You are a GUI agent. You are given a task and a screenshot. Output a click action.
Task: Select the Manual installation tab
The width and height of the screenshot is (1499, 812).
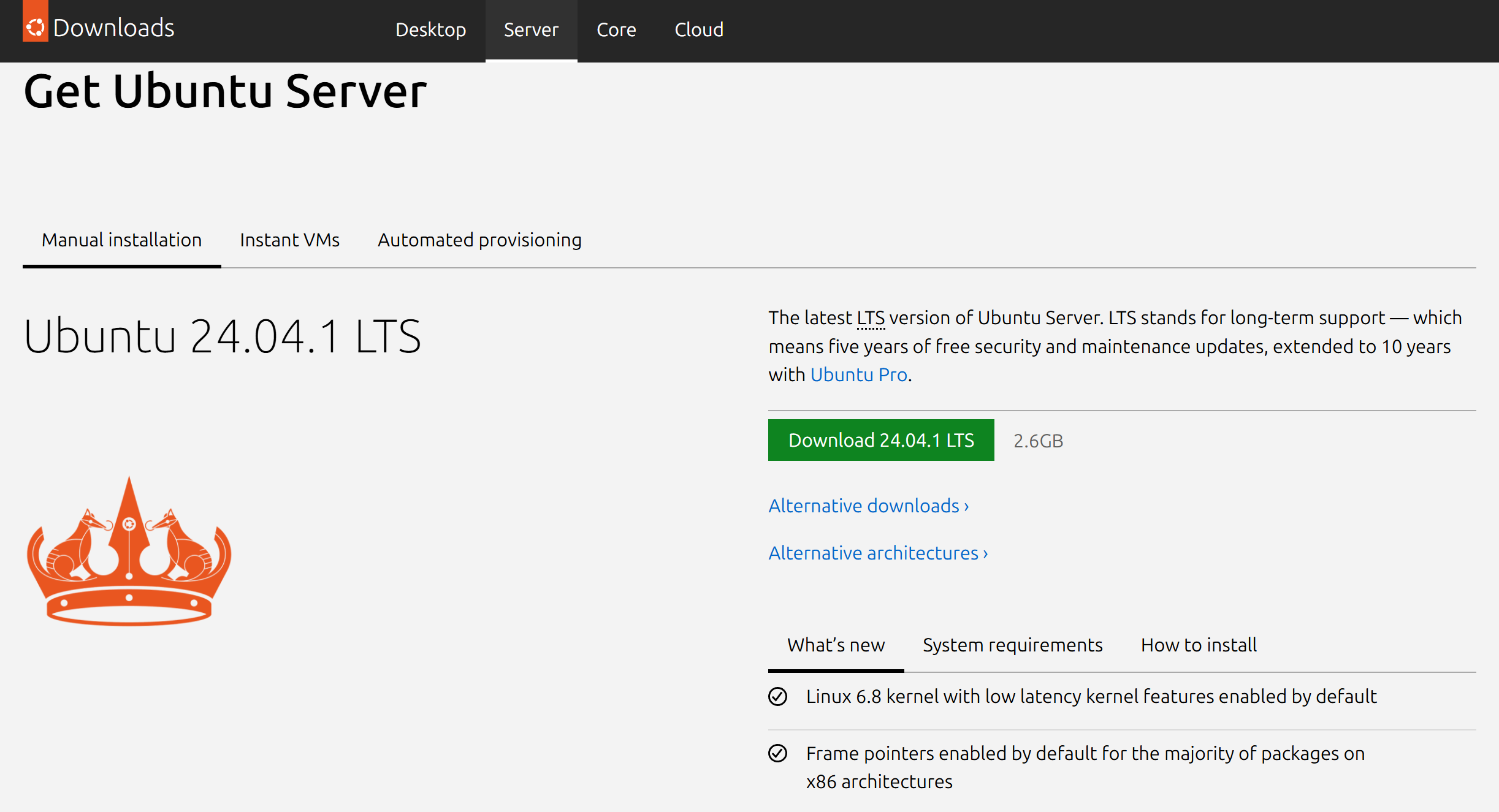point(121,240)
